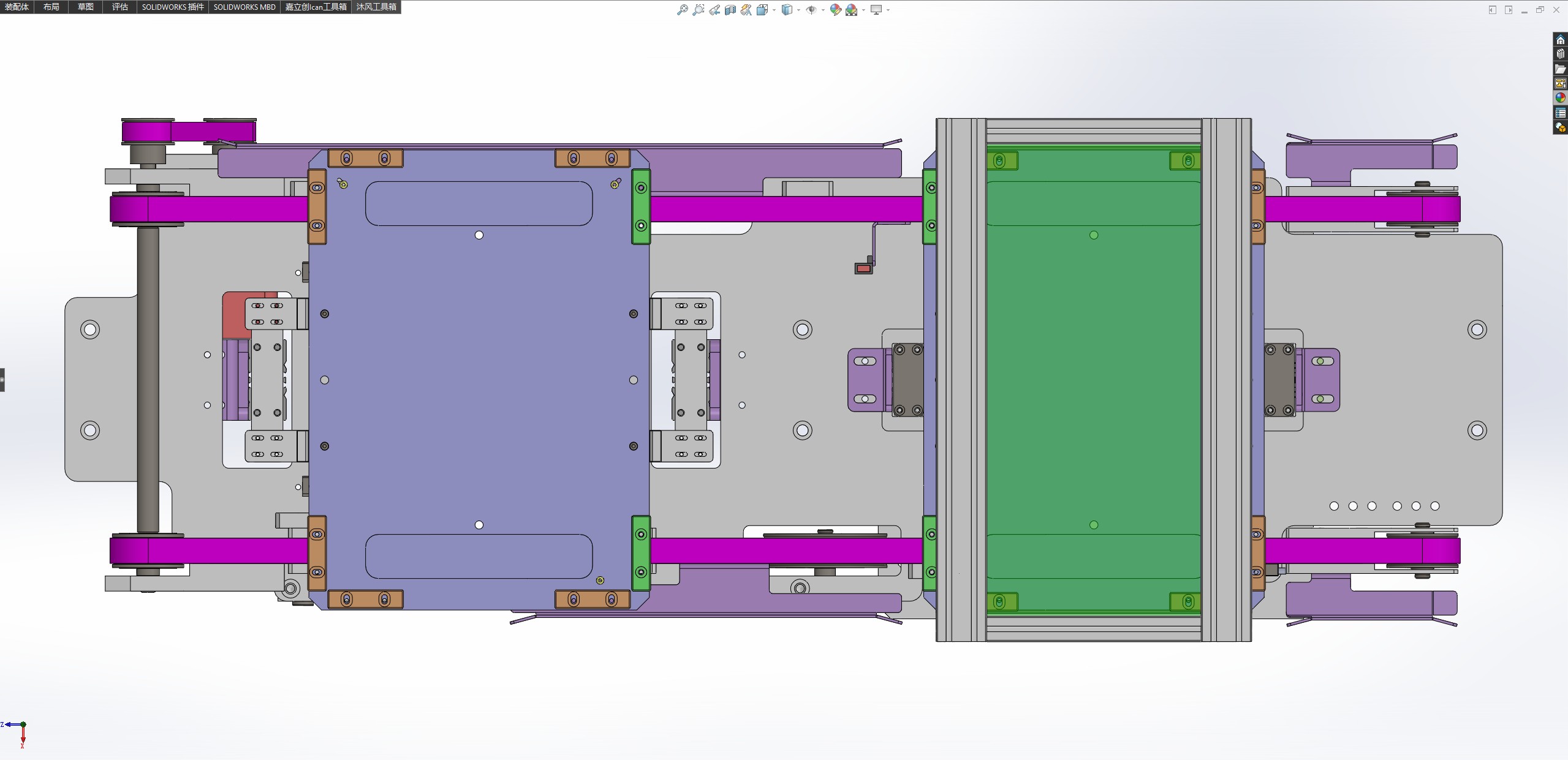Expand Hide/Show Items dropdown arrow
Screen dimensions: 1568x760
(822, 10)
